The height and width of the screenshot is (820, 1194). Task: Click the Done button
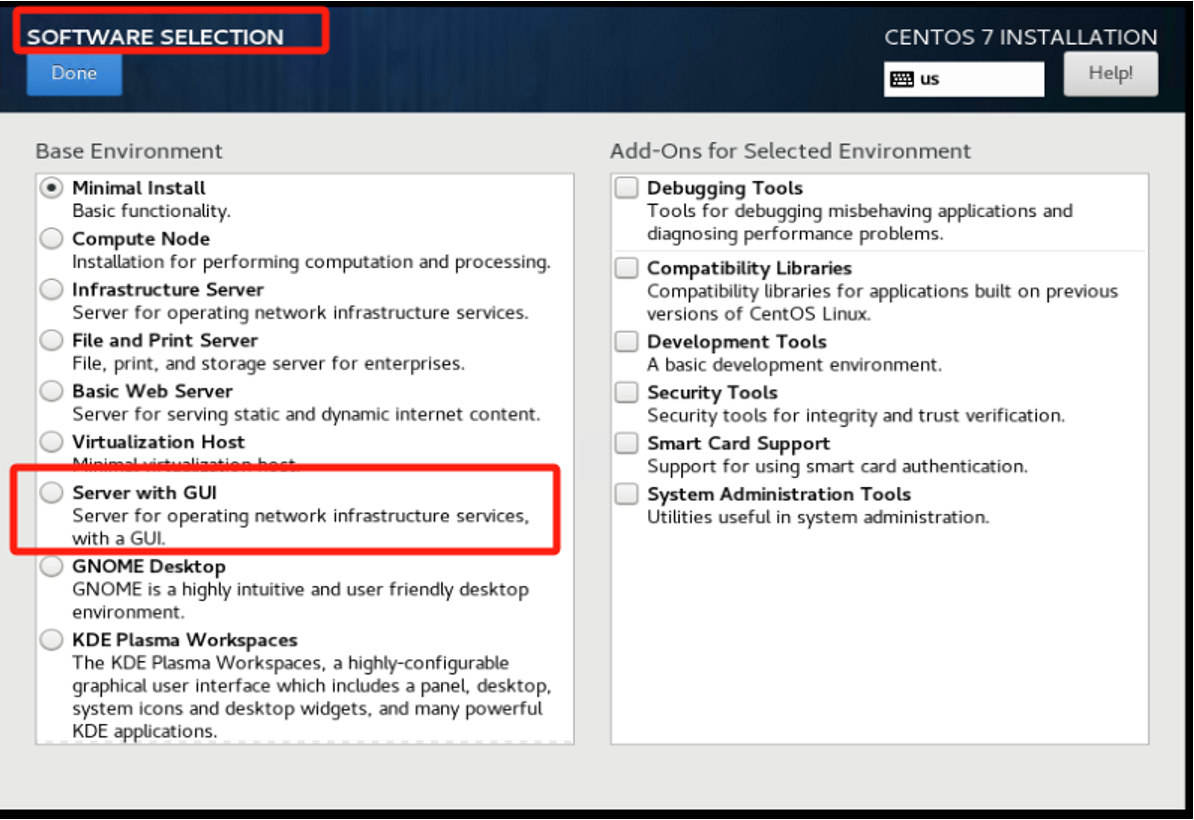click(73, 73)
